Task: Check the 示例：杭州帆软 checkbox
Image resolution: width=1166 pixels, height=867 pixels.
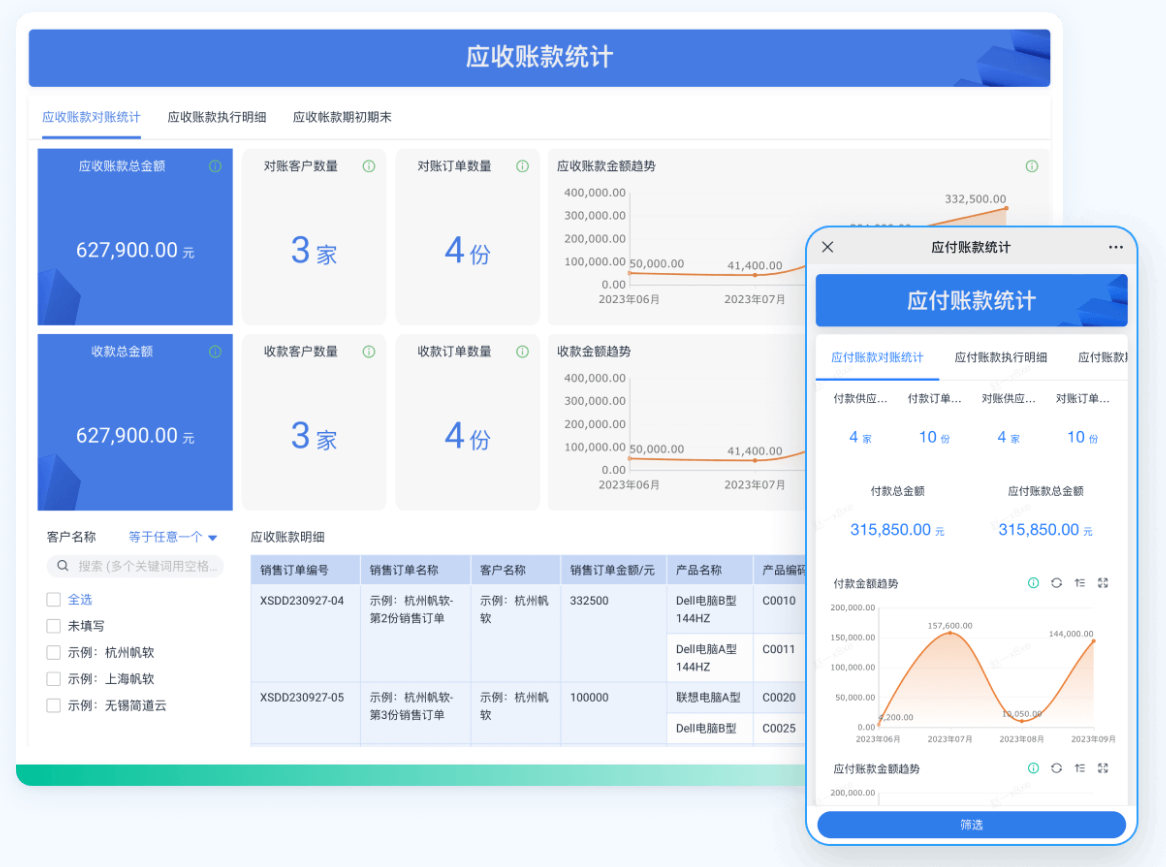Action: [x=54, y=652]
